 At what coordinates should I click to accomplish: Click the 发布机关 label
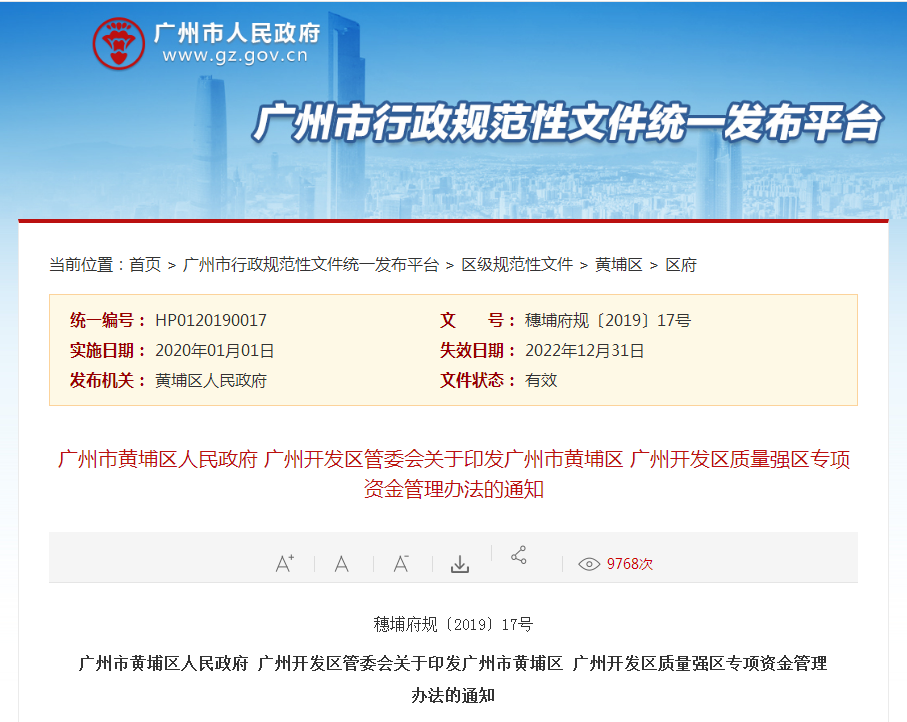[107, 381]
